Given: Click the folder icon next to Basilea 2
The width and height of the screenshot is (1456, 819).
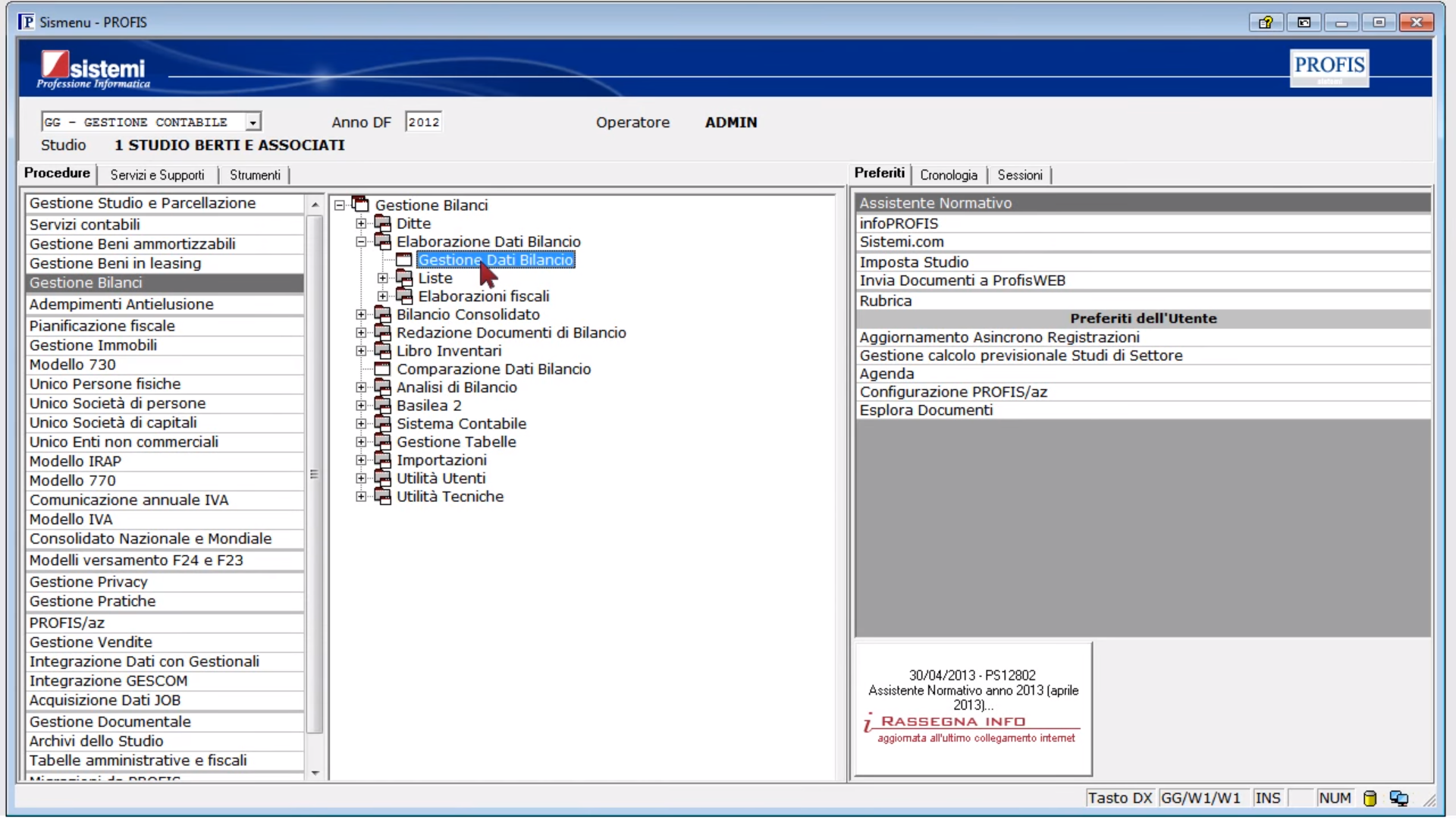Looking at the screenshot, I should pyautogui.click(x=382, y=406).
